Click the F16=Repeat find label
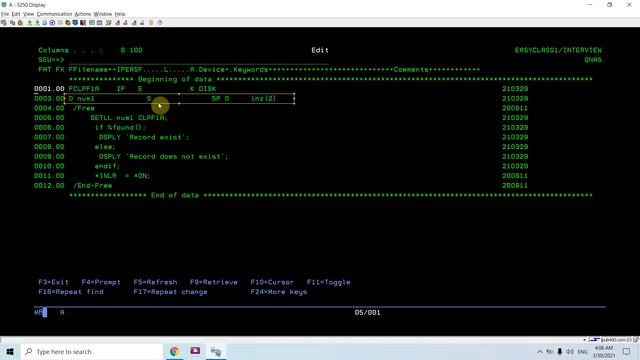 tap(71, 292)
